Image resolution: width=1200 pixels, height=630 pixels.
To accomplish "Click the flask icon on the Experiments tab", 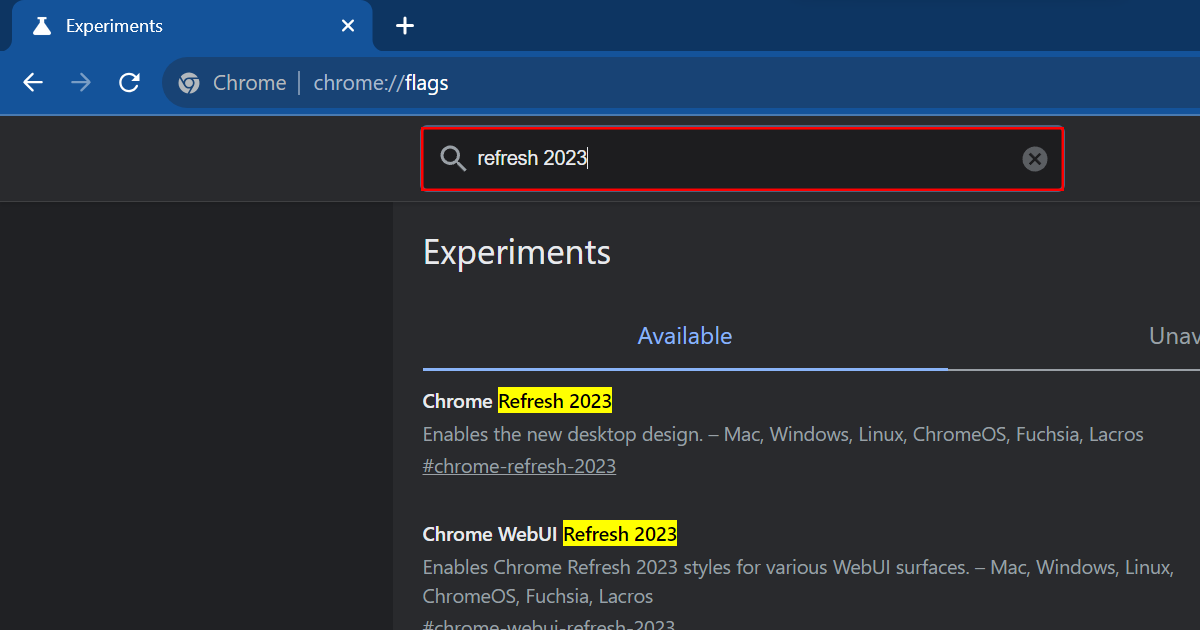I will coord(41,26).
